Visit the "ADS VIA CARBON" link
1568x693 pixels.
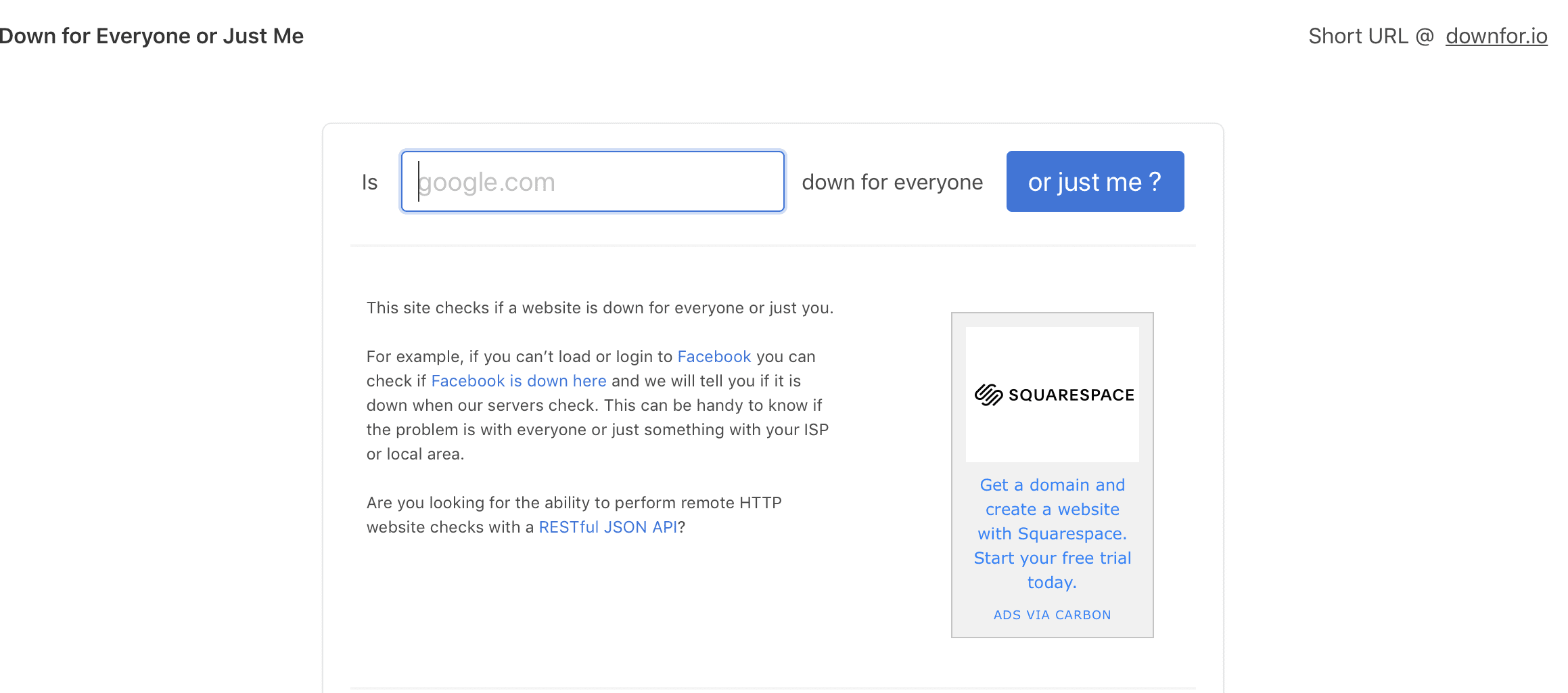[1052, 615]
